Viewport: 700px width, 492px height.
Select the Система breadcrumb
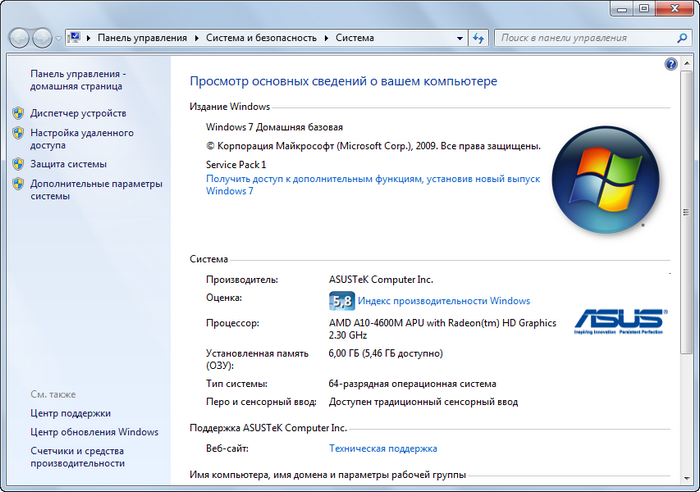point(355,38)
